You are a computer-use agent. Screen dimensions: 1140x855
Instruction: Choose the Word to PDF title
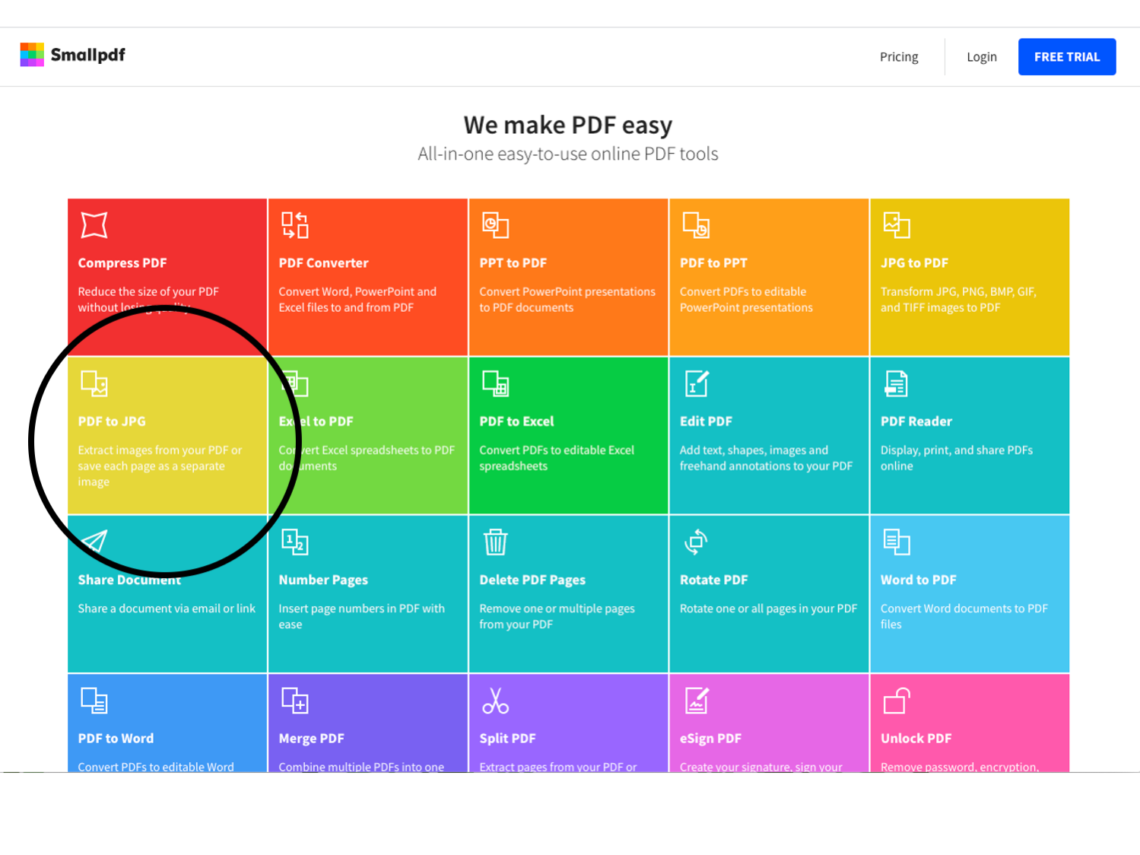click(918, 580)
